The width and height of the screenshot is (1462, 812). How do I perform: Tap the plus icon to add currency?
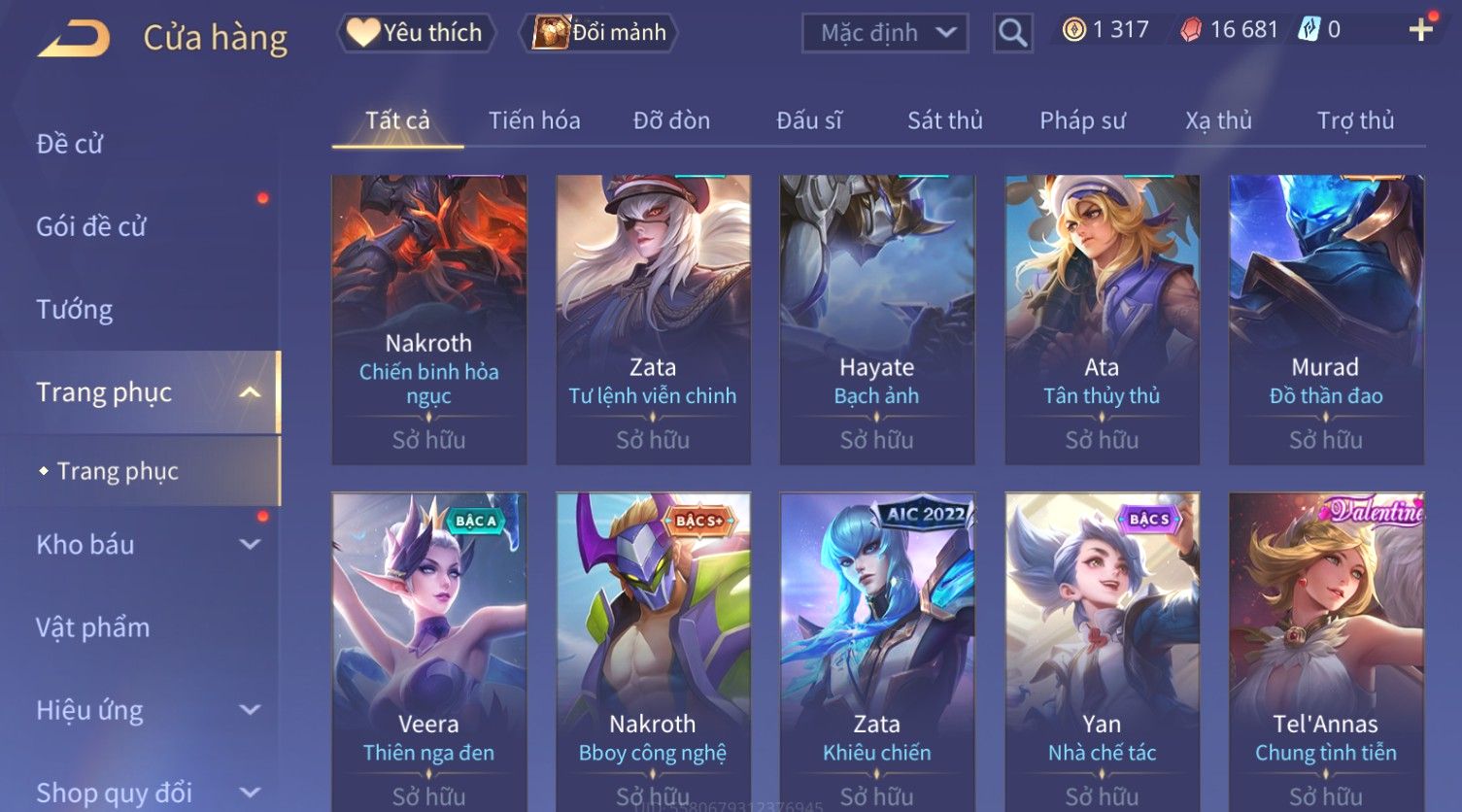click(x=1421, y=30)
